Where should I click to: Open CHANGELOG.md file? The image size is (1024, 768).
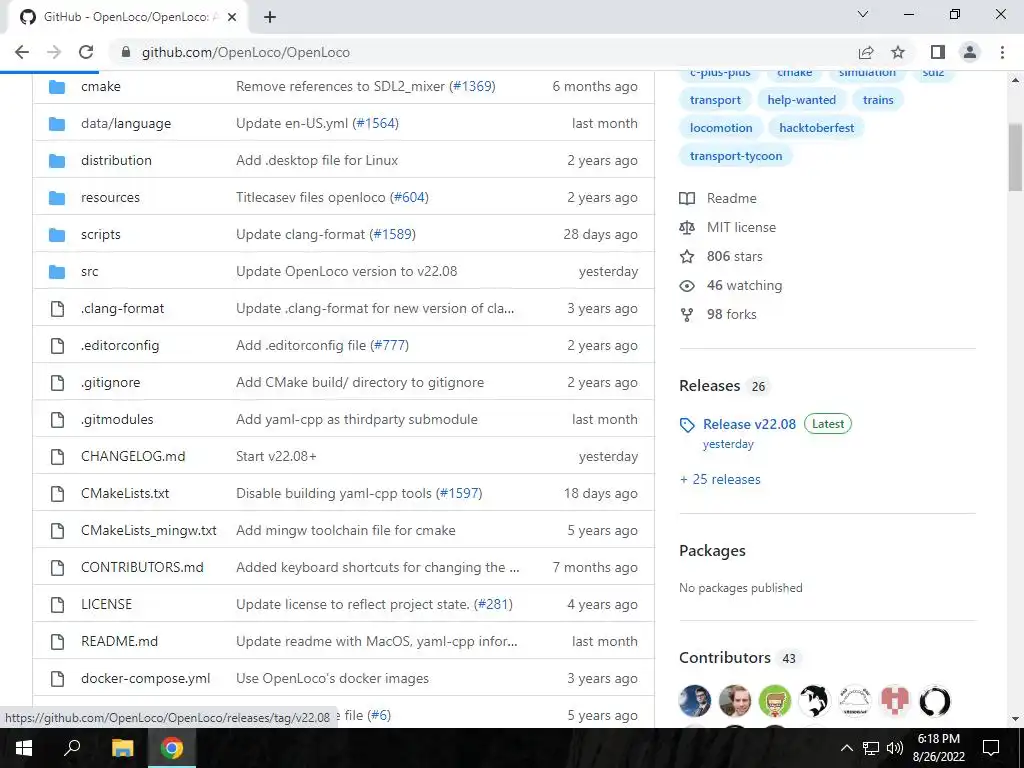tap(133, 456)
